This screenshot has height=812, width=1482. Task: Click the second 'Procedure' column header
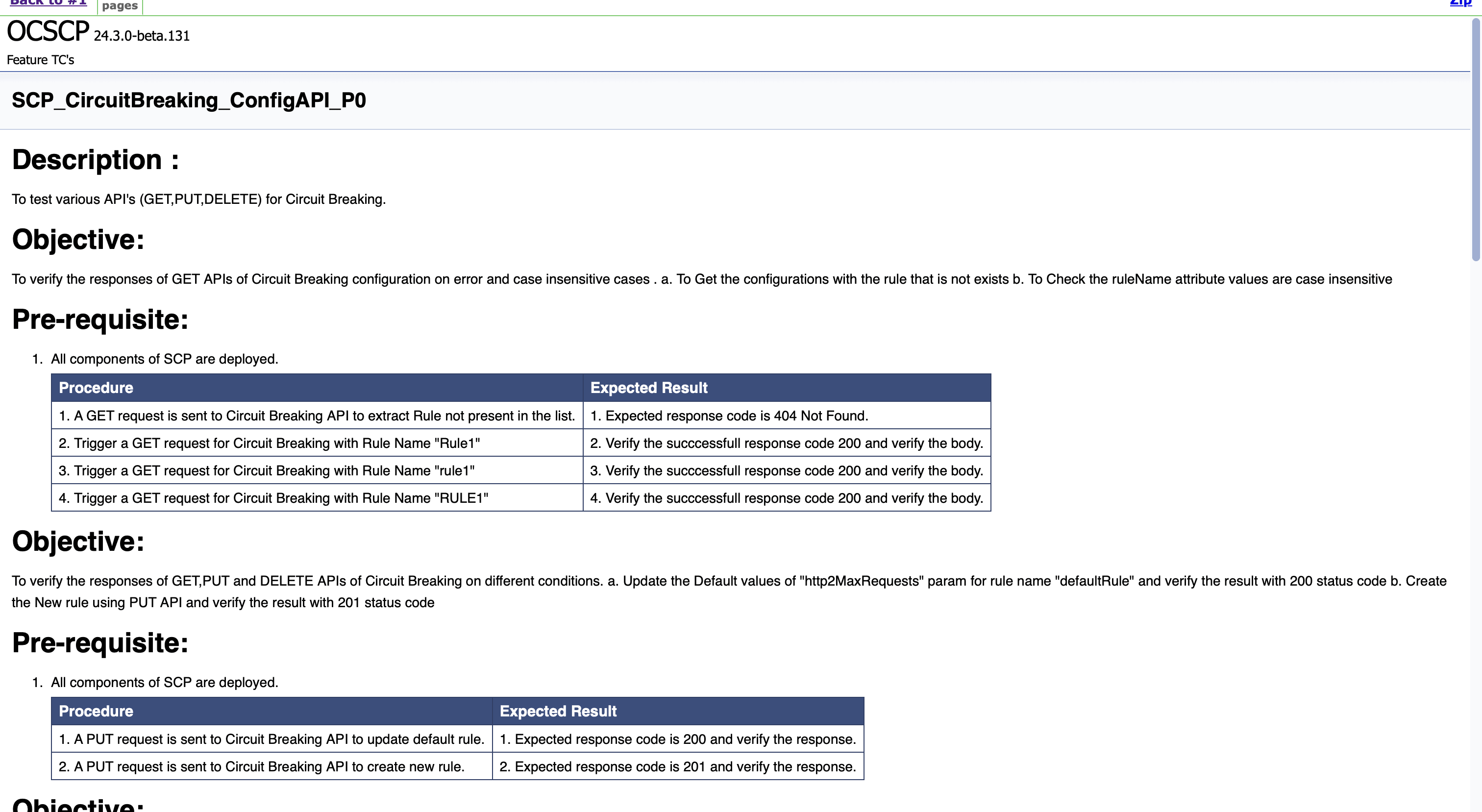96,712
